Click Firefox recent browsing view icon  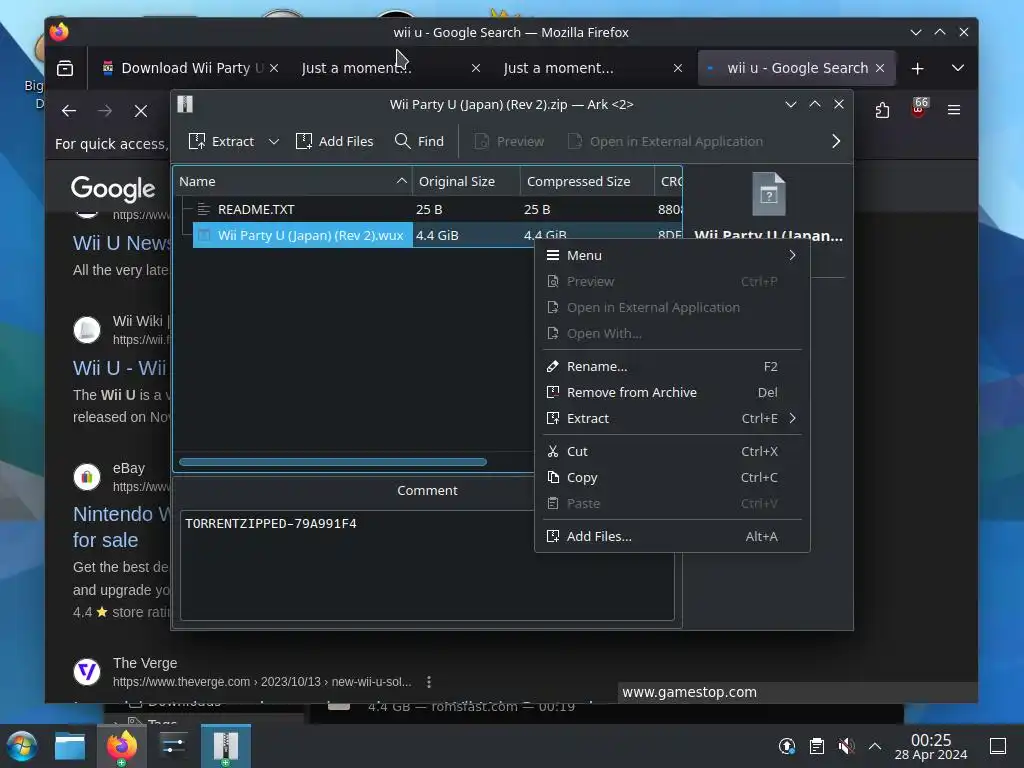65,68
